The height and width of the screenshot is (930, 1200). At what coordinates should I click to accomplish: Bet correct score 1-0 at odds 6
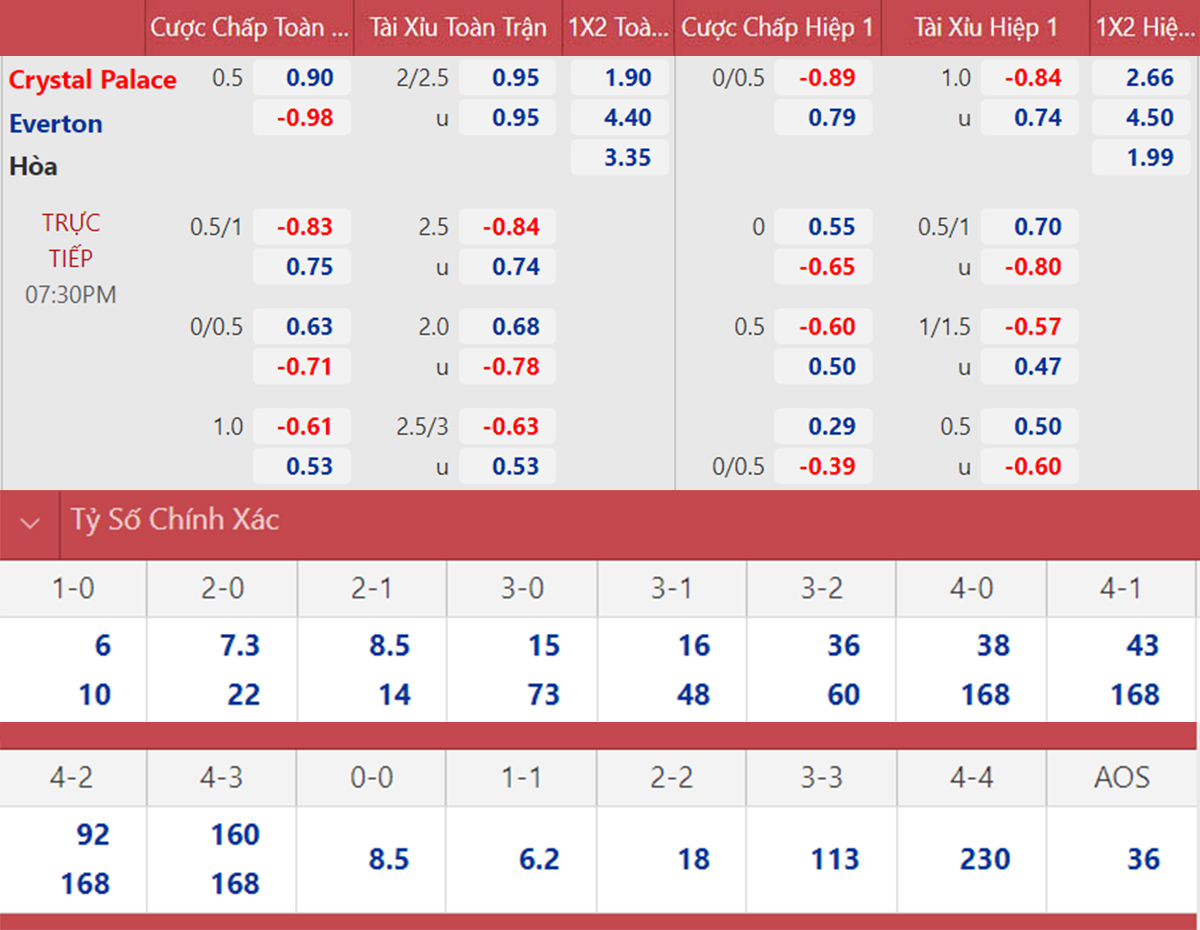click(x=103, y=646)
